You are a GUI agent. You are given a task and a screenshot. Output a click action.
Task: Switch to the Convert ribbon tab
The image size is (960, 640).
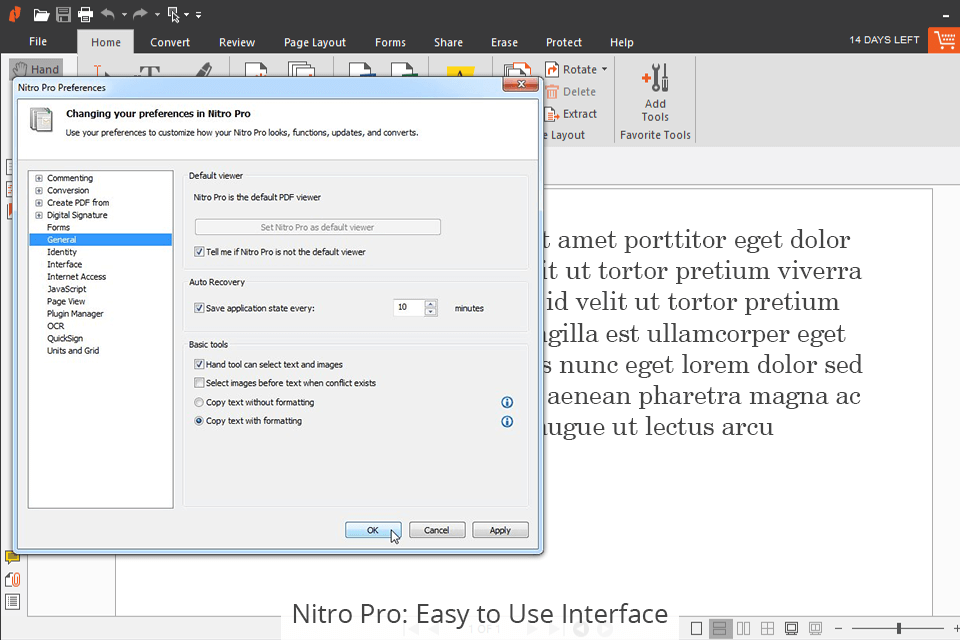[170, 42]
